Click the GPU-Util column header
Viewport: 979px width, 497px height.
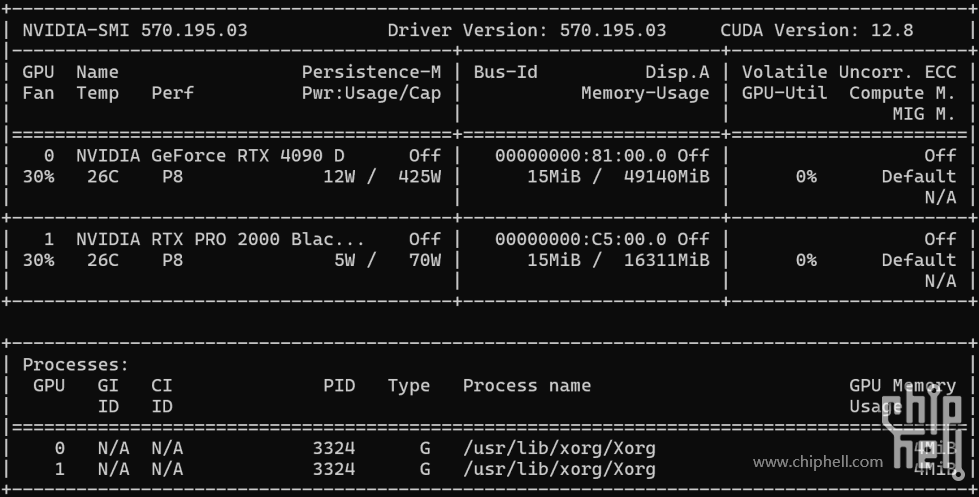click(784, 93)
